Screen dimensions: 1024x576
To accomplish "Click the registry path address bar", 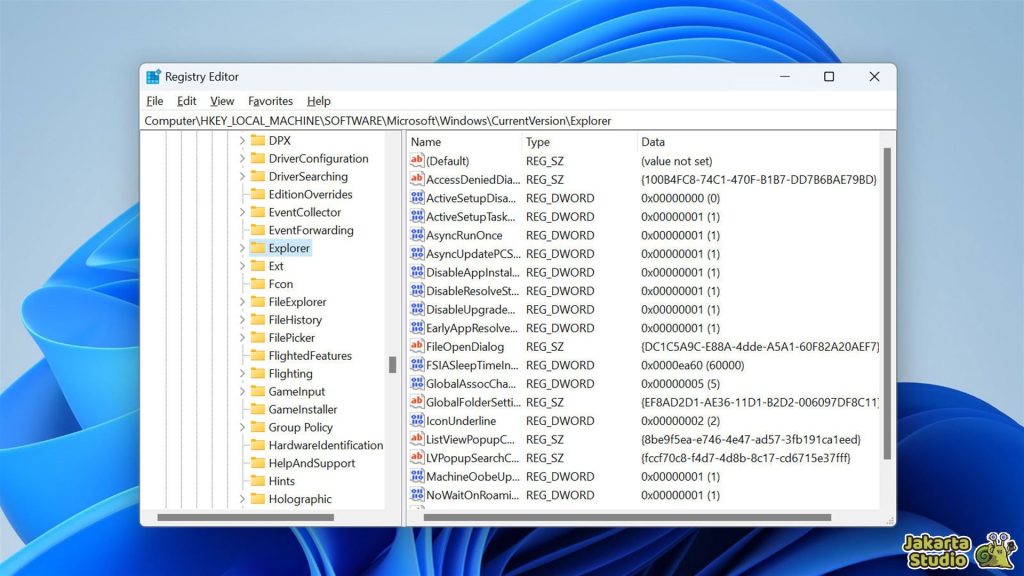I will [x=400, y=120].
